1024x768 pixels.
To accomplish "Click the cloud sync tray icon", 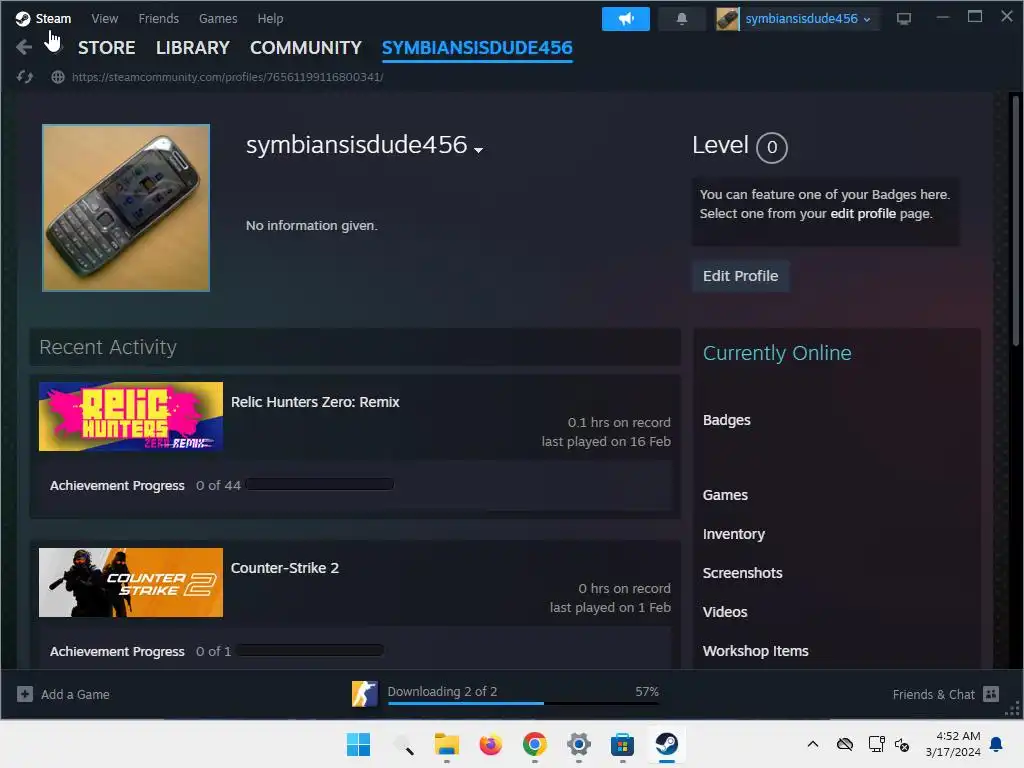I will click(845, 744).
